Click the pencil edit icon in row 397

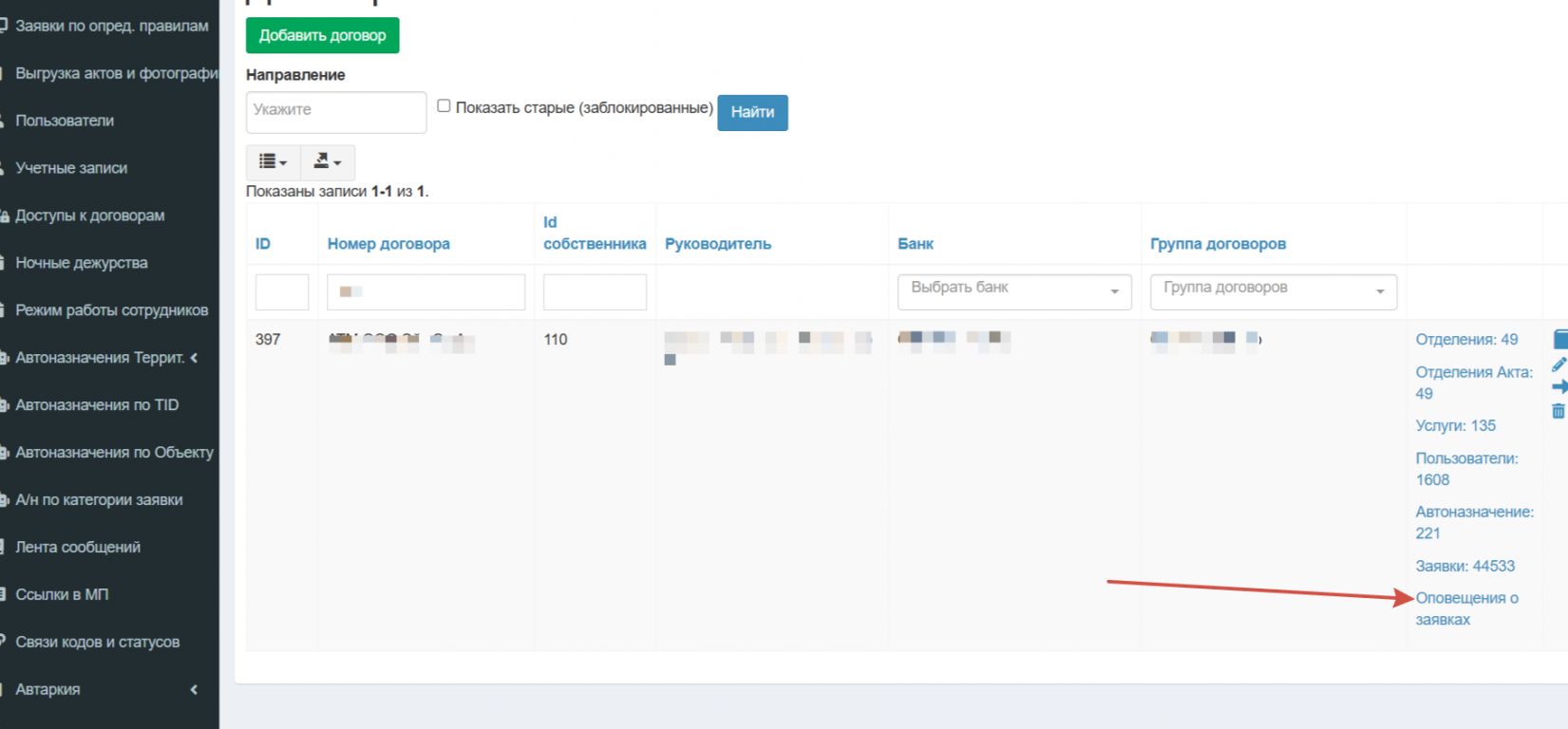point(1559,364)
